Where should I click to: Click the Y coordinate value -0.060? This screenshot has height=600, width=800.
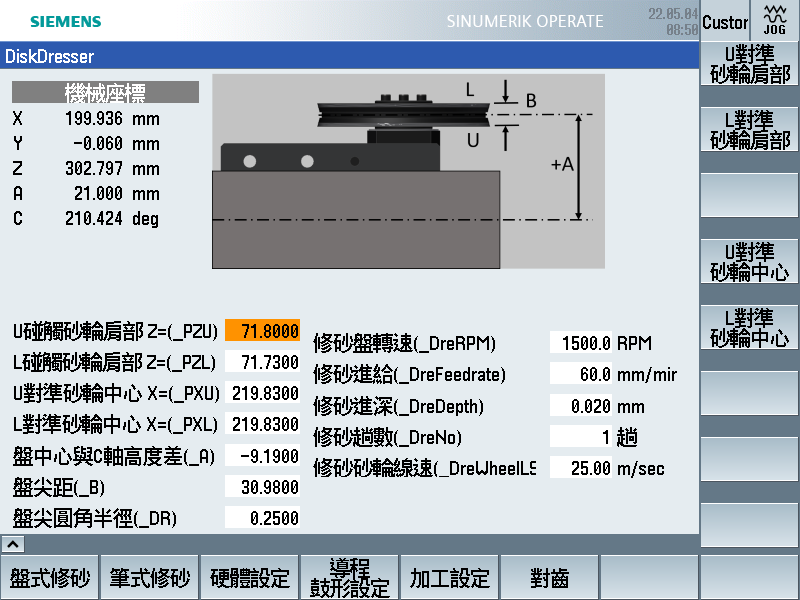click(x=98, y=143)
